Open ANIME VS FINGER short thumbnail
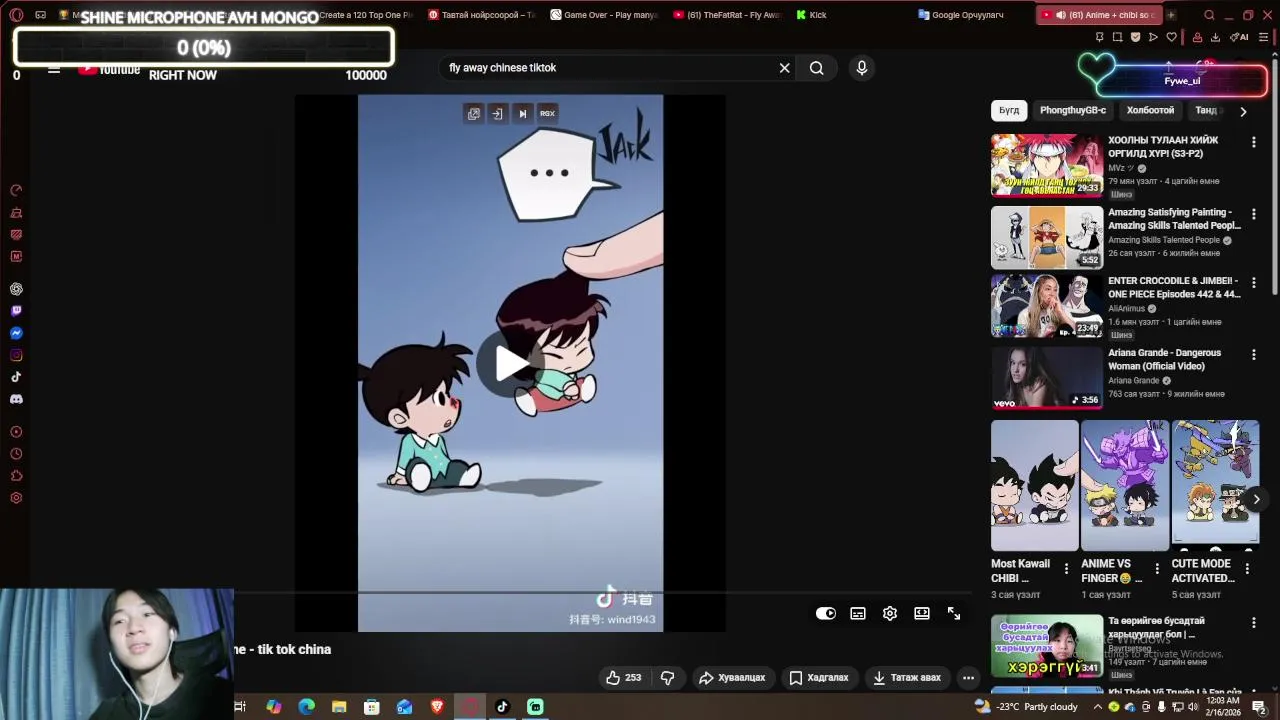Image resolution: width=1280 pixels, height=720 pixels. [1125, 485]
